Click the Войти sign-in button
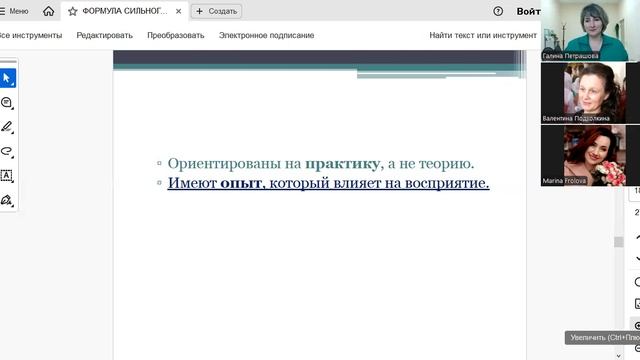640x360 pixels. coord(529,11)
